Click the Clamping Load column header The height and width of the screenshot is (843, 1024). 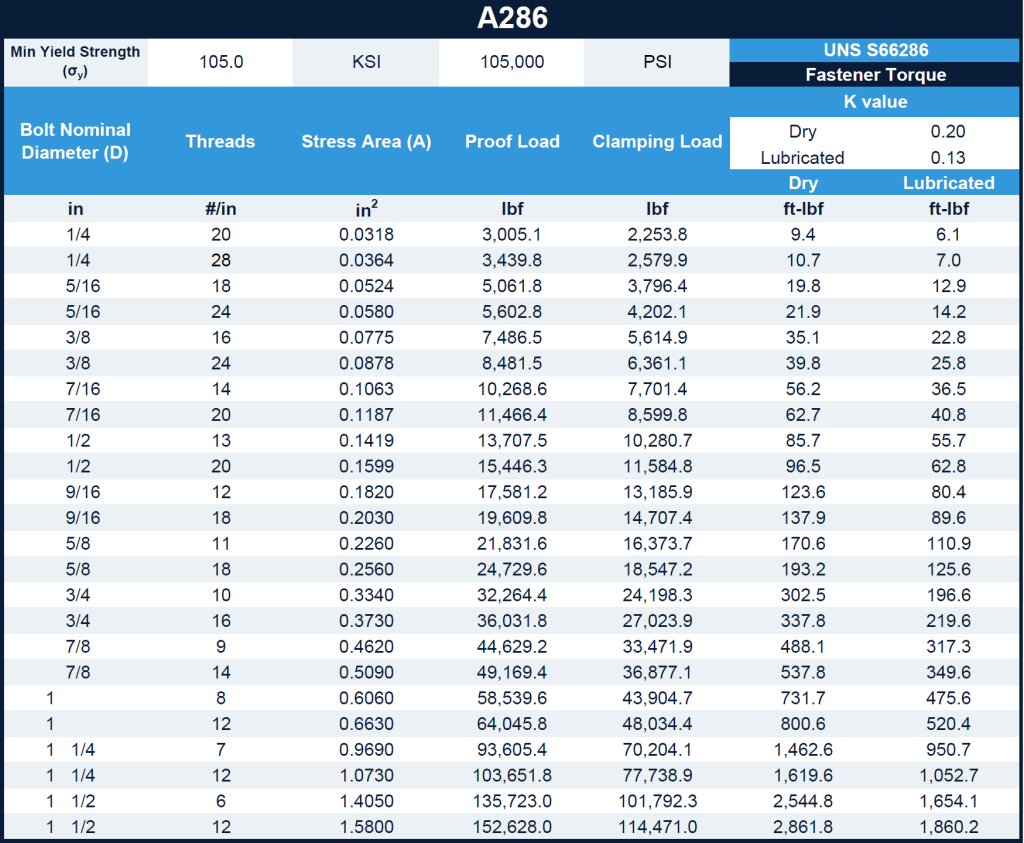coord(657,141)
